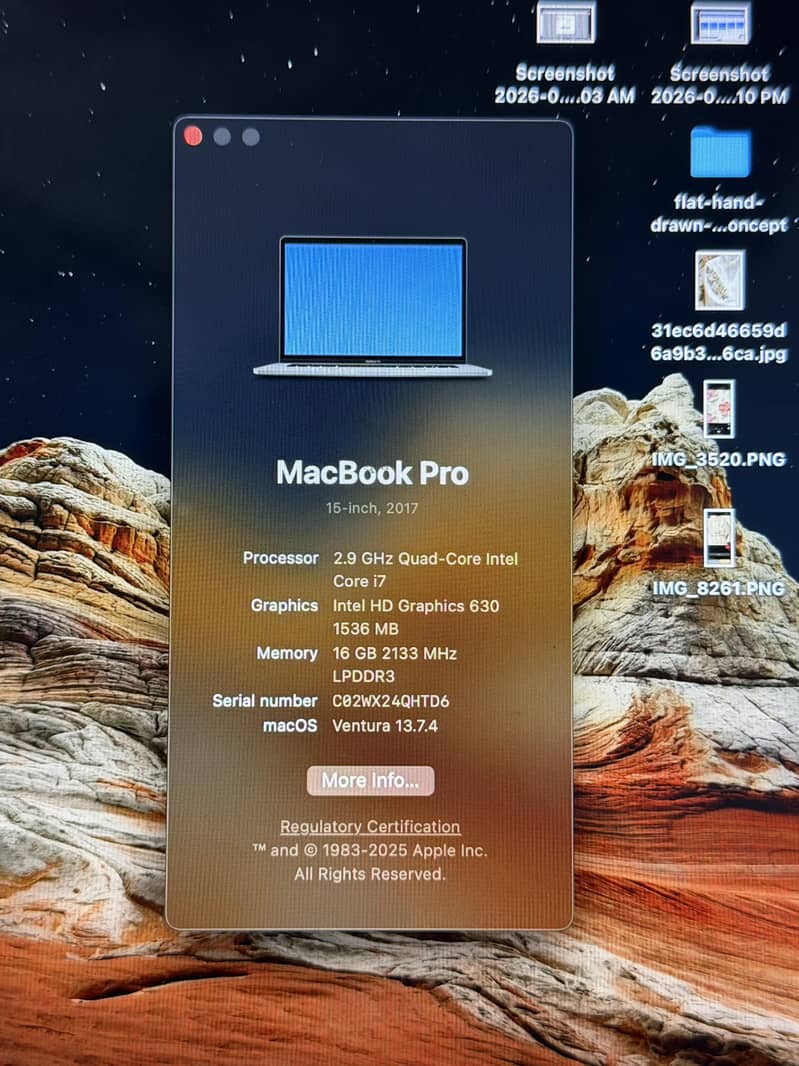Click the 'Screenshot 2026-0....10 PM' file name label
The height and width of the screenshot is (1066, 799).
pyautogui.click(x=719, y=84)
